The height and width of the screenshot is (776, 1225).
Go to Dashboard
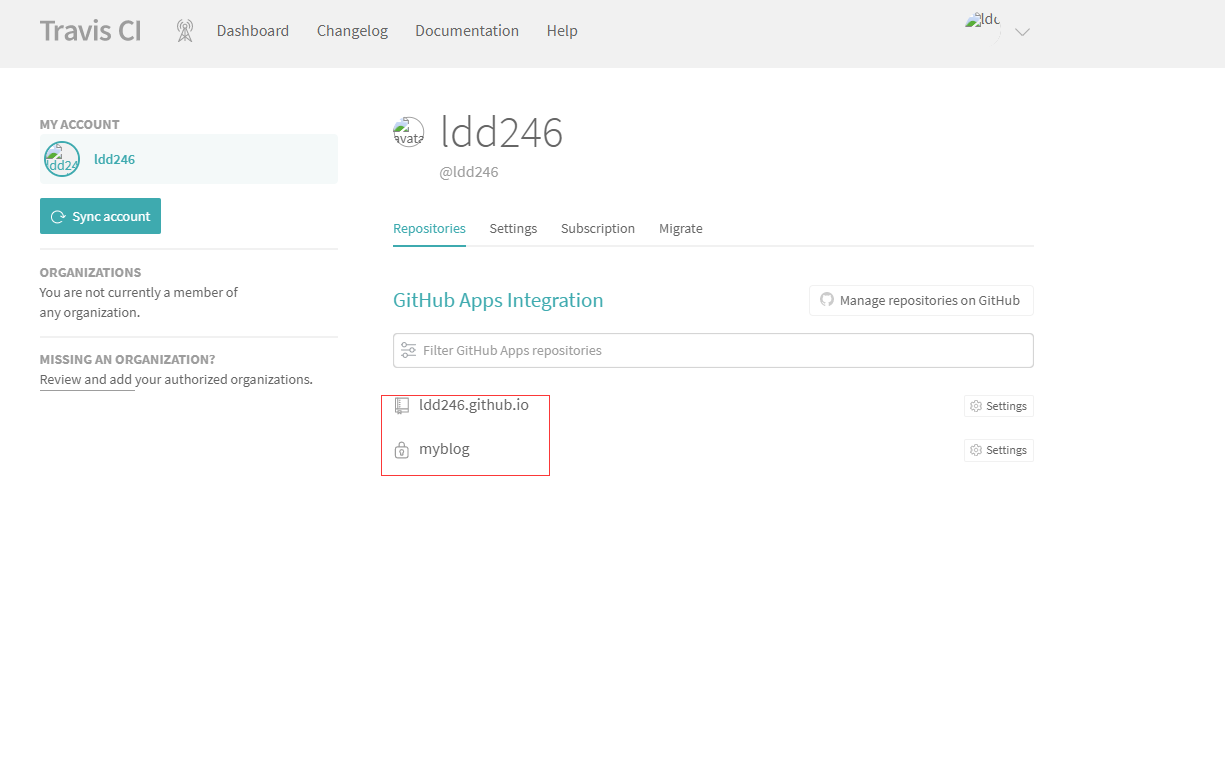tap(253, 31)
